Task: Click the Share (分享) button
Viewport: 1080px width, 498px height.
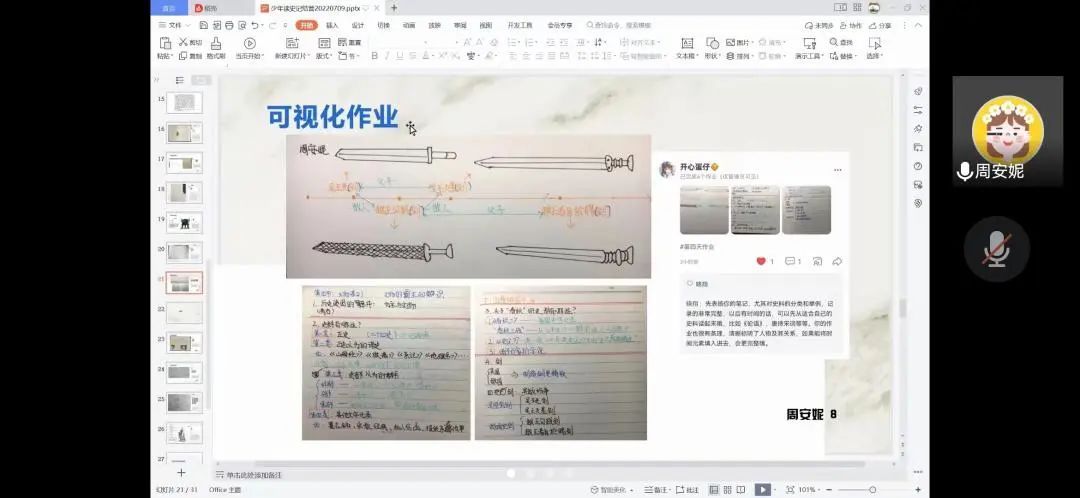Action: coord(880,25)
